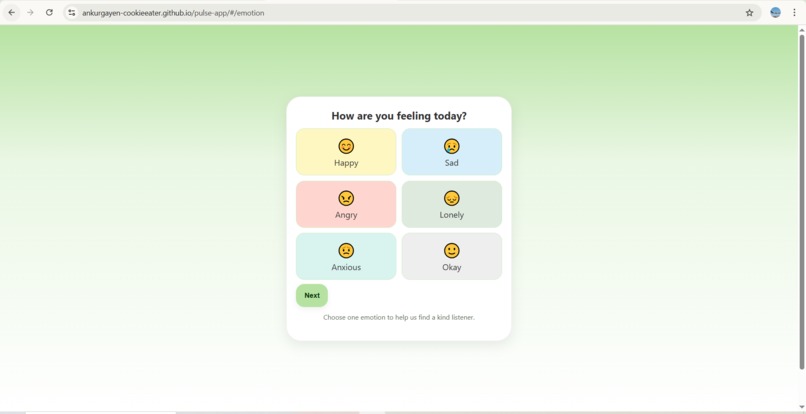Select the Happy emotion card
Viewport: 806px width, 414px height.
pyautogui.click(x=346, y=152)
